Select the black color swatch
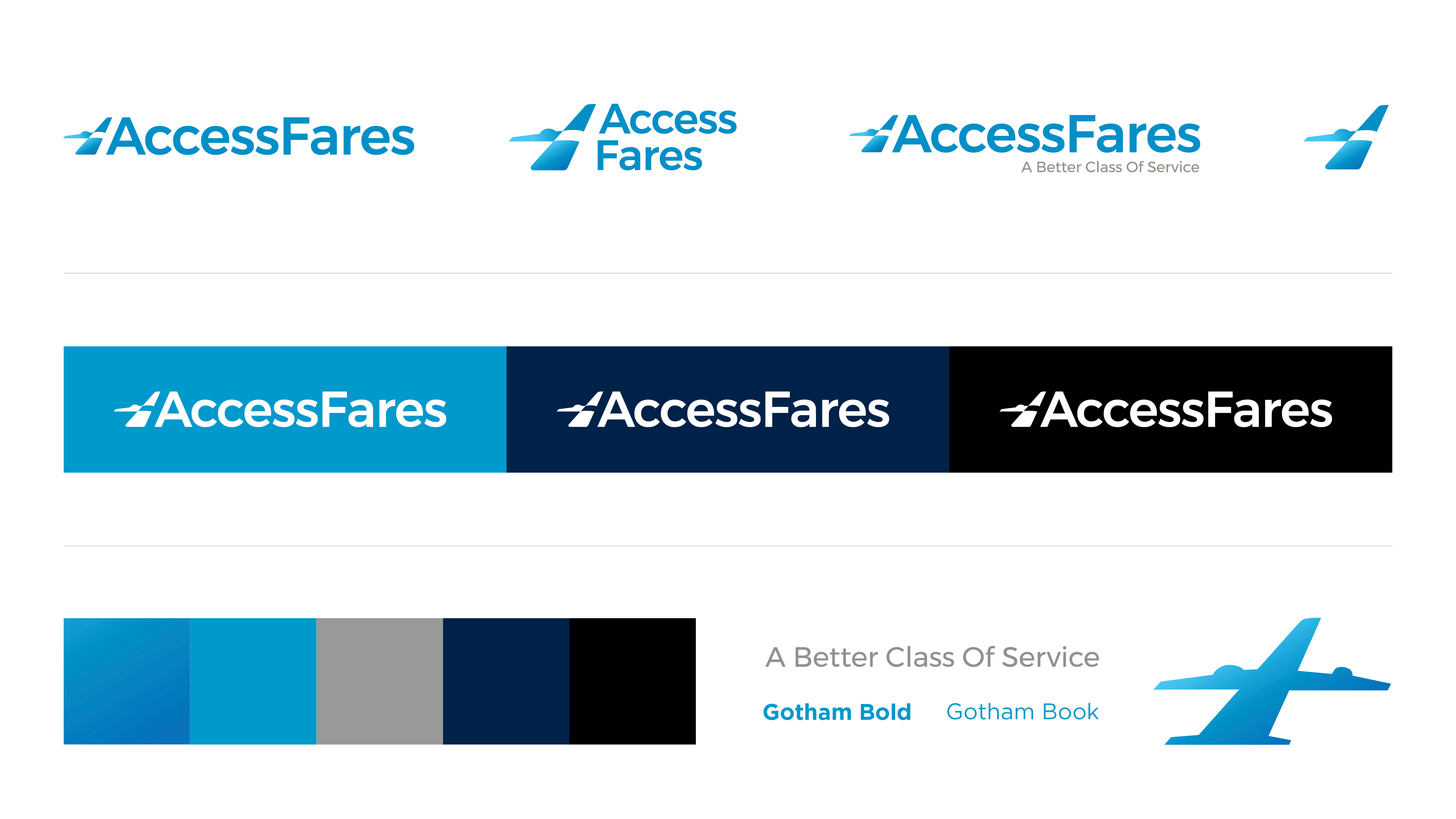 pyautogui.click(x=632, y=681)
